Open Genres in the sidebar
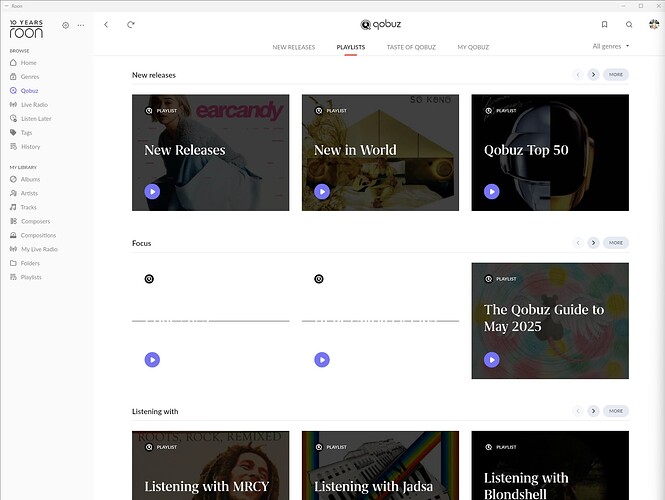This screenshot has height=500, width=665. [25, 77]
